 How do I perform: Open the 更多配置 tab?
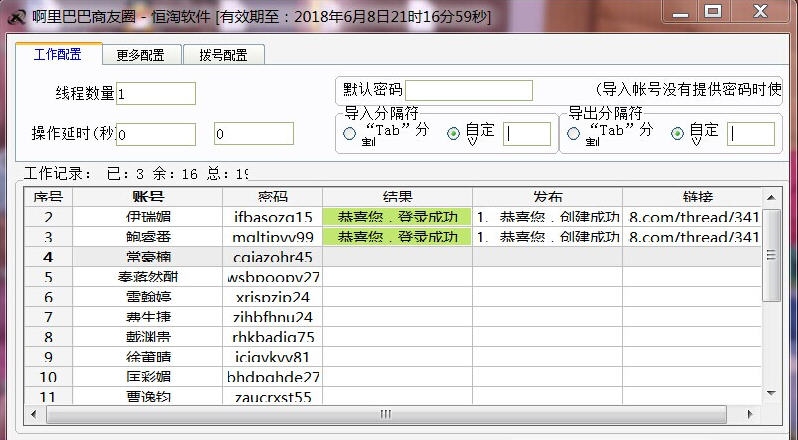pos(141,55)
